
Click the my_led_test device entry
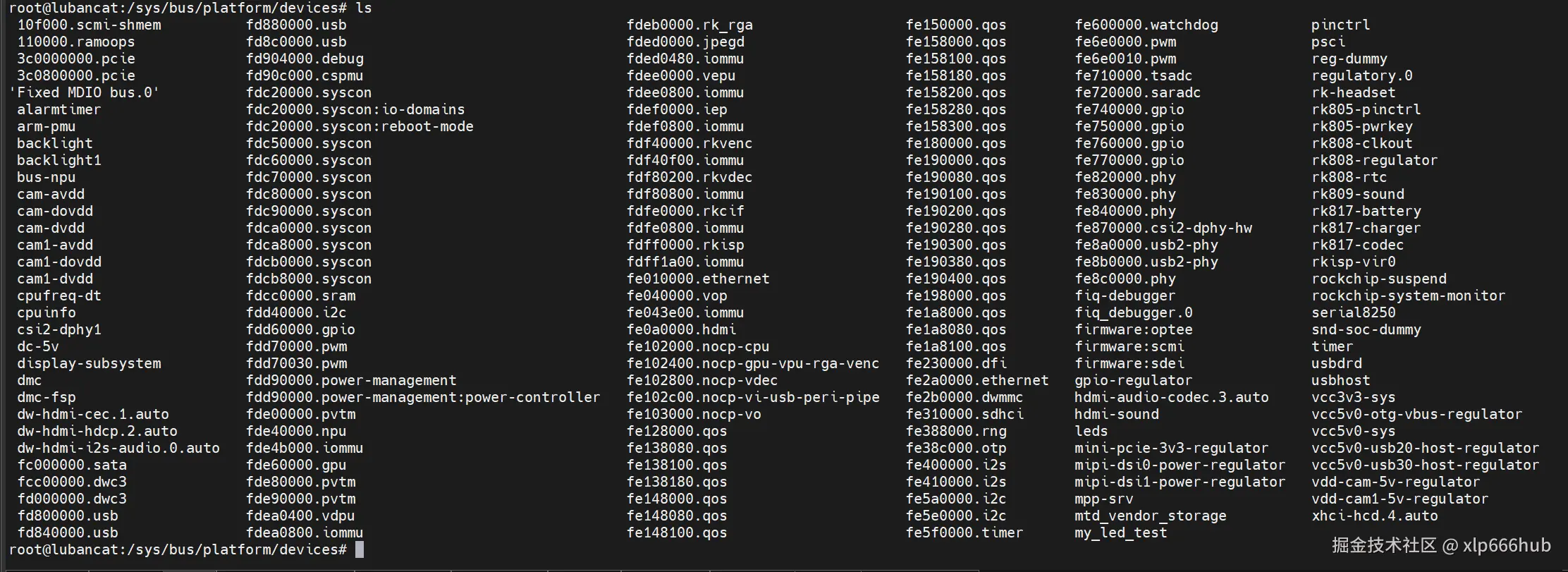pos(1120,533)
